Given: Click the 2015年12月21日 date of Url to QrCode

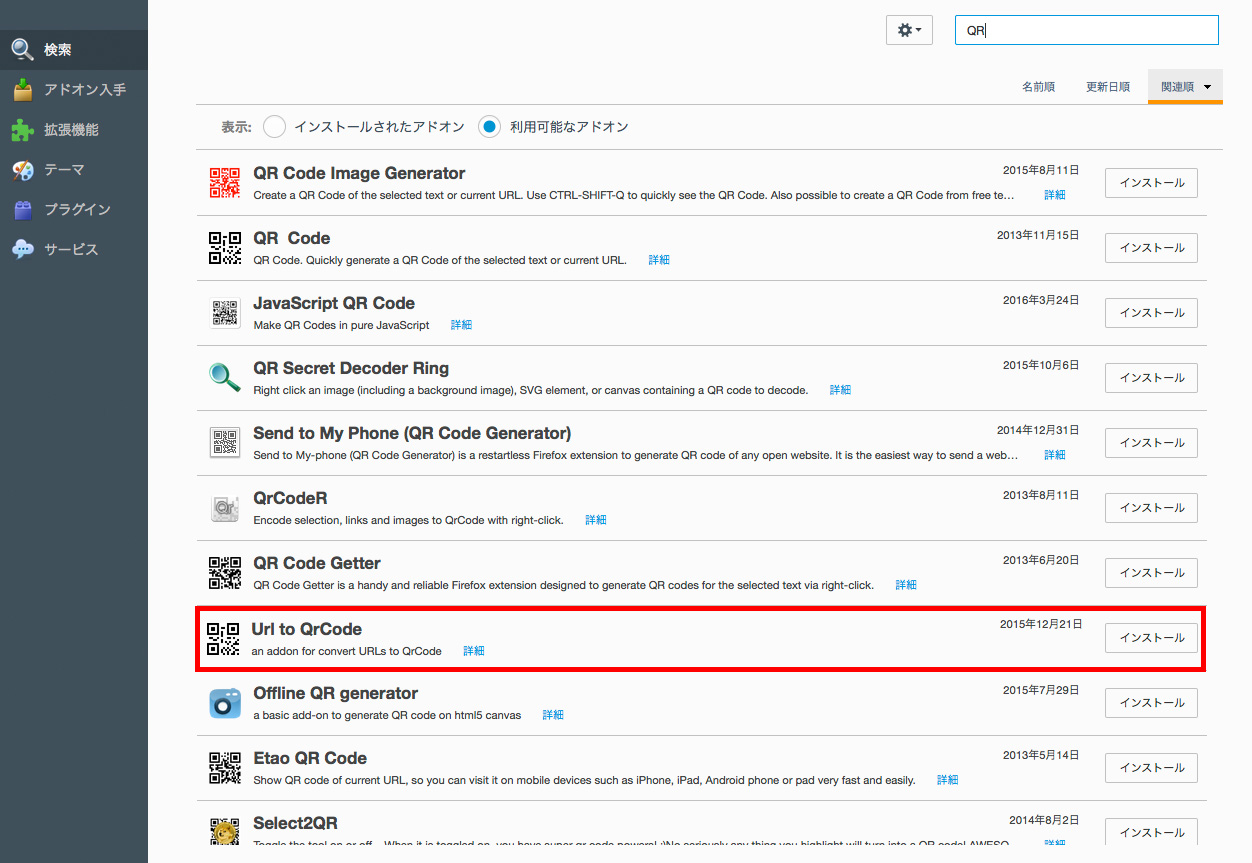Looking at the screenshot, I should pos(1041,624).
